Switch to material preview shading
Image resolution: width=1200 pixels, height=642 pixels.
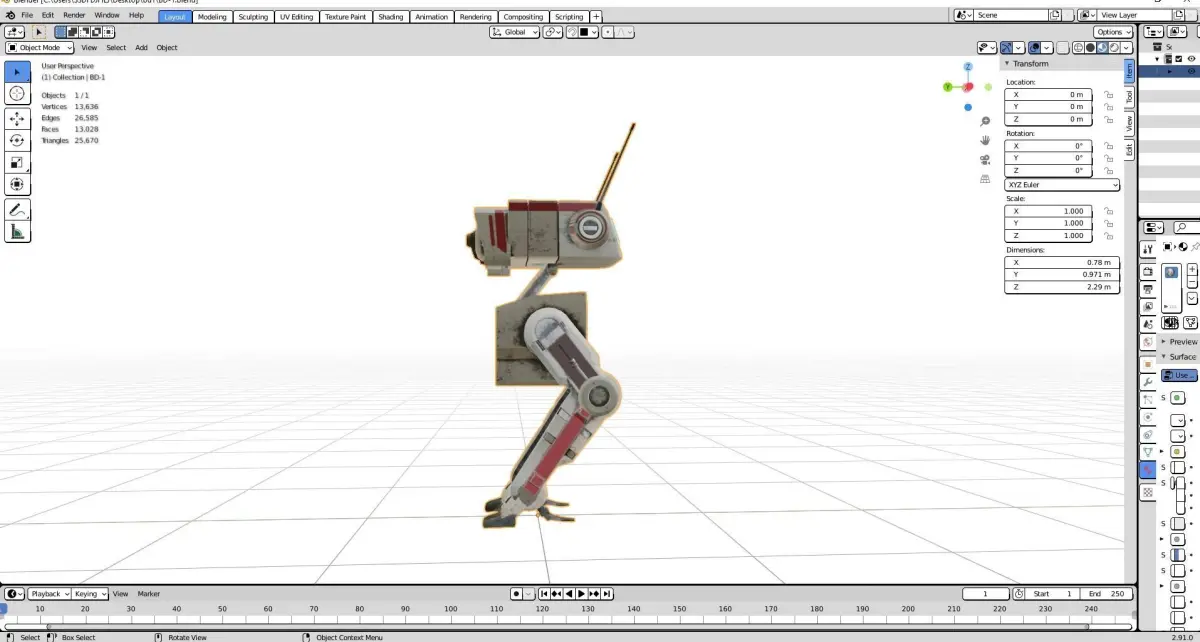pos(1102,47)
